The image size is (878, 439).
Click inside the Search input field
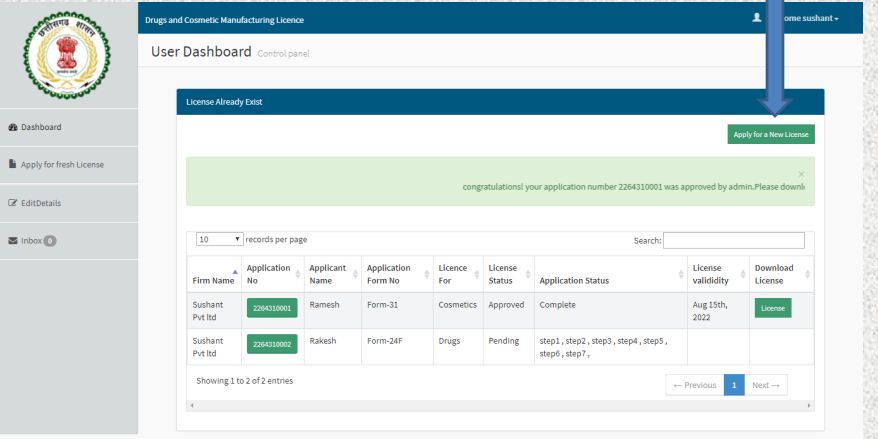(x=733, y=240)
